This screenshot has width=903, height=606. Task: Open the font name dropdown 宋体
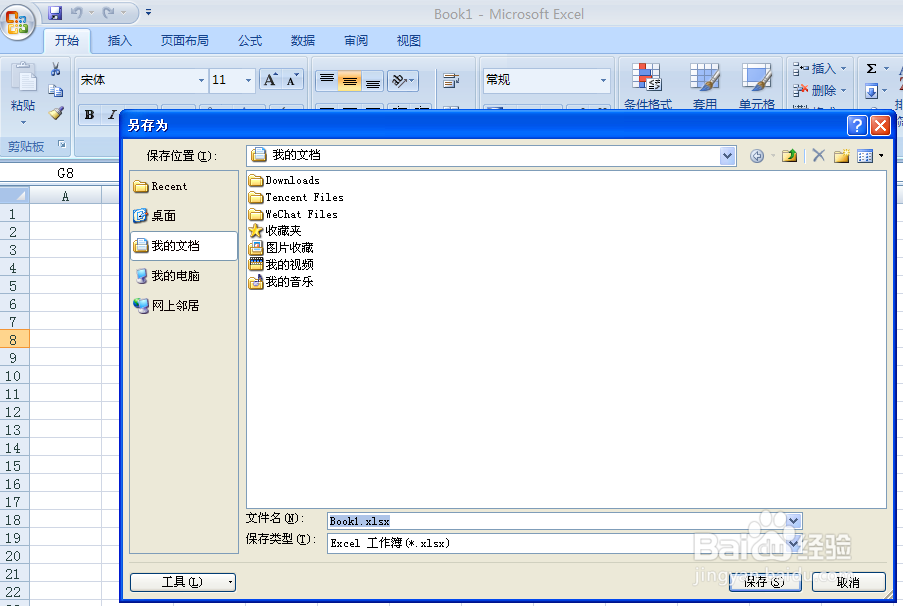pos(201,80)
